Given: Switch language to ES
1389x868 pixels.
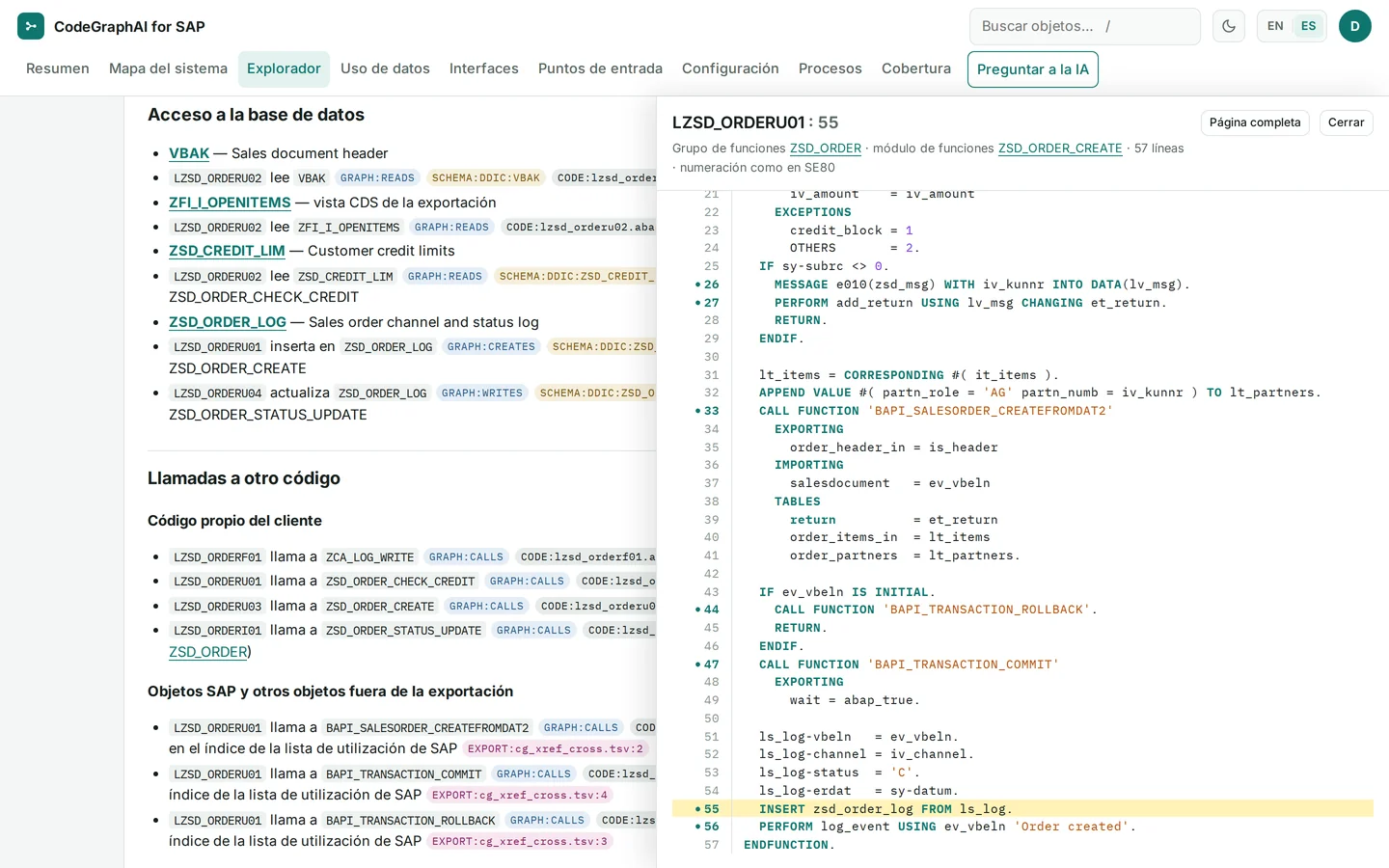Looking at the screenshot, I should (x=1308, y=26).
